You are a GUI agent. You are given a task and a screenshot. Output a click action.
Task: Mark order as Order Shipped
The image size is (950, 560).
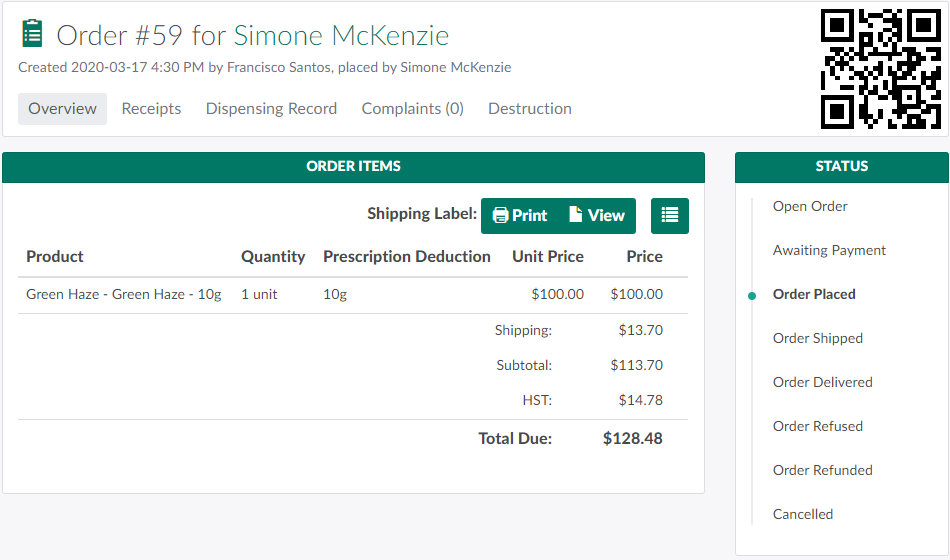pos(817,338)
